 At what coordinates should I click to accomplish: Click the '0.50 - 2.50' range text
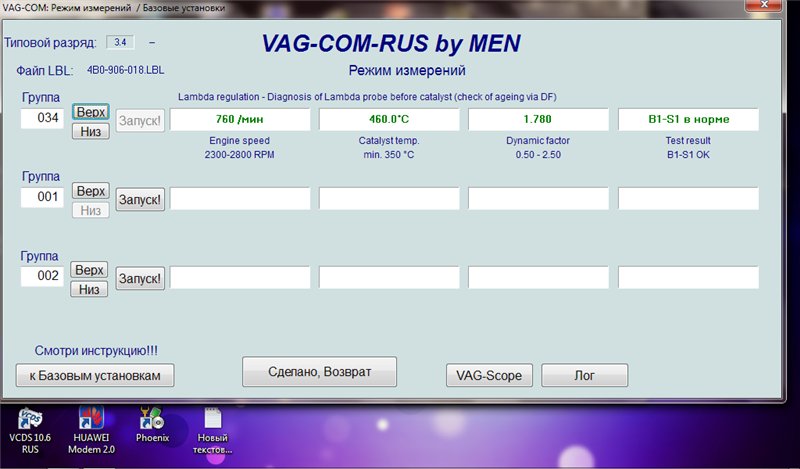(x=538, y=155)
